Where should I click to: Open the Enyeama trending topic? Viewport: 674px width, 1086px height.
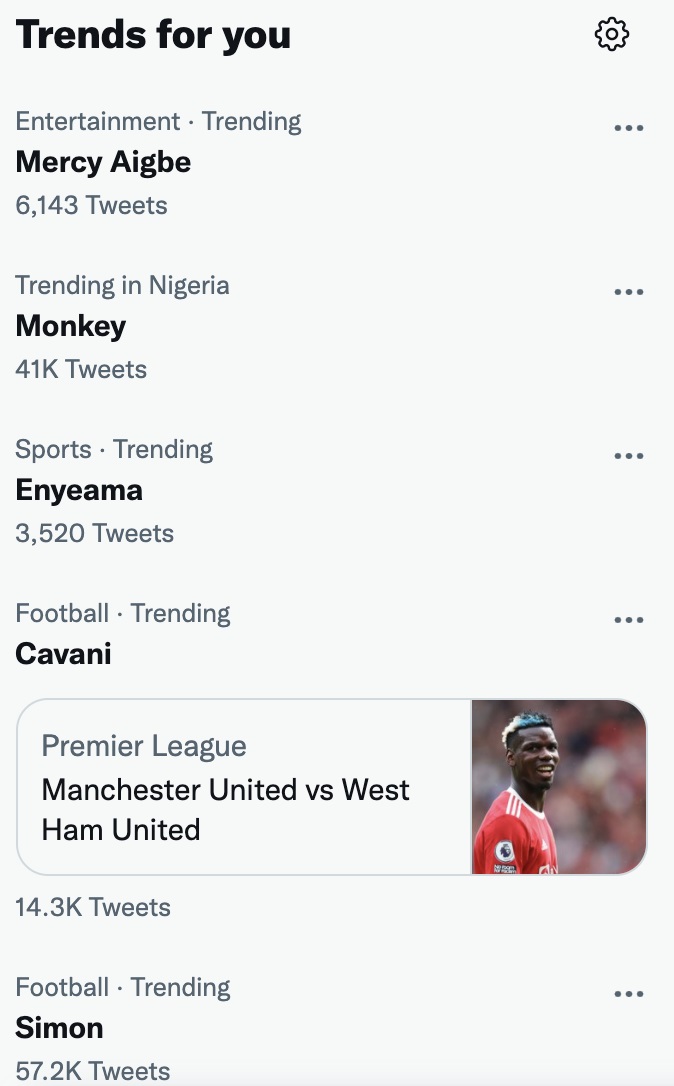[79, 490]
